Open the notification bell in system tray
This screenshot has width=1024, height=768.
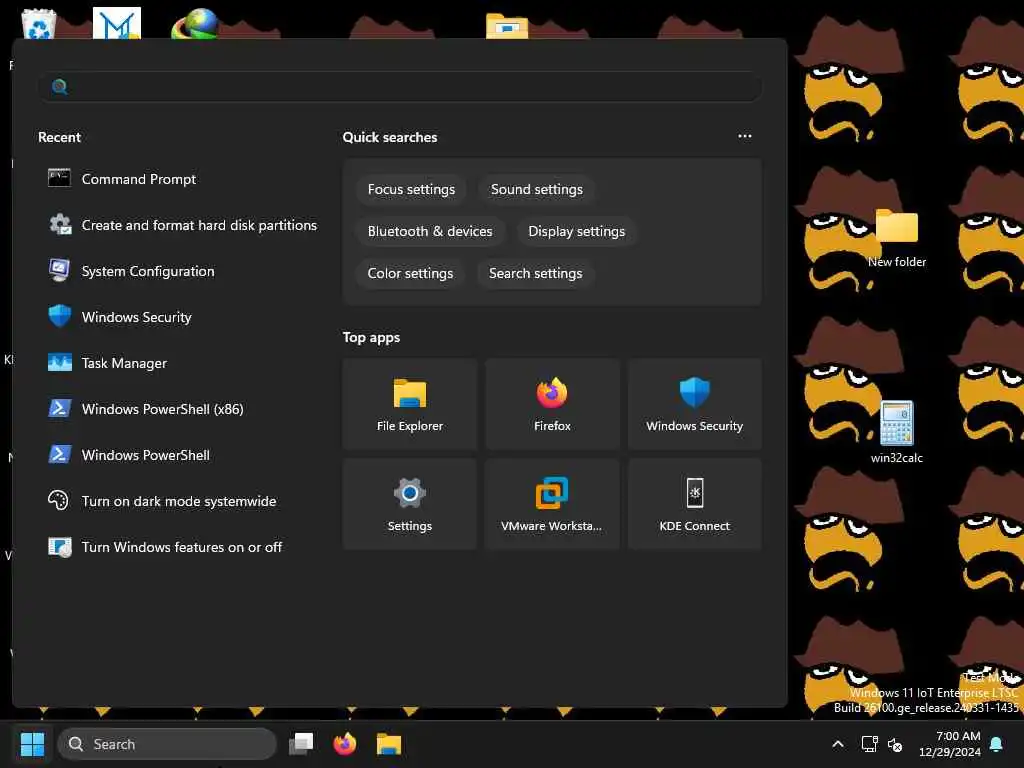(997, 744)
